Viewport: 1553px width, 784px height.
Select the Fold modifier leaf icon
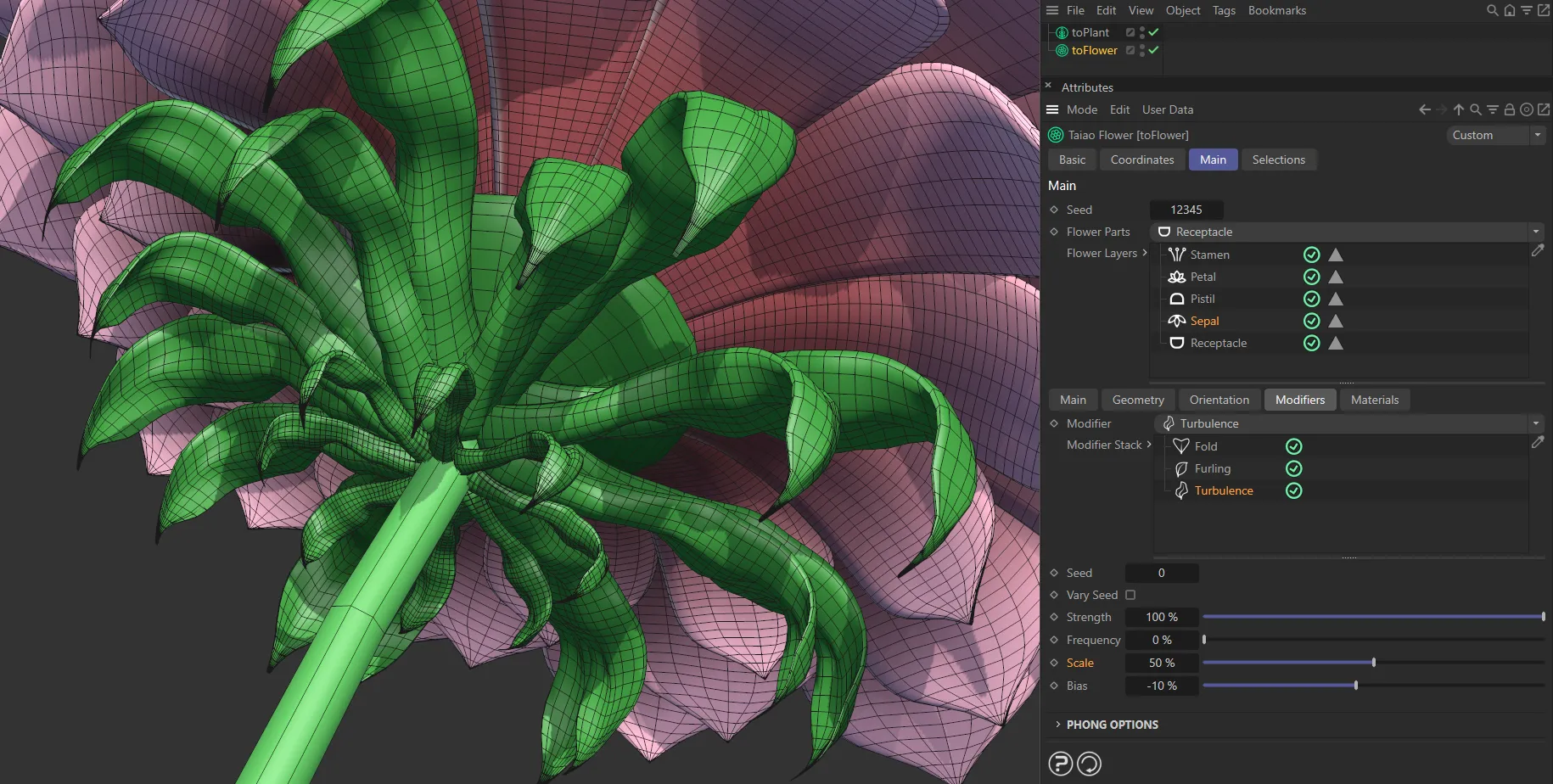(x=1180, y=445)
